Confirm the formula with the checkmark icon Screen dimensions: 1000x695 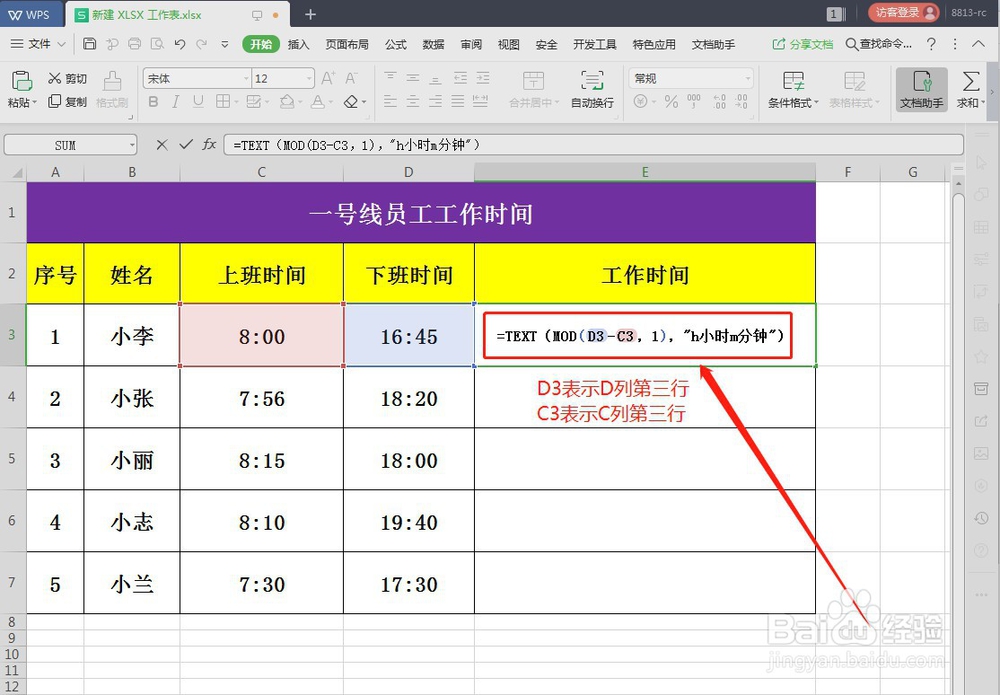(186, 145)
